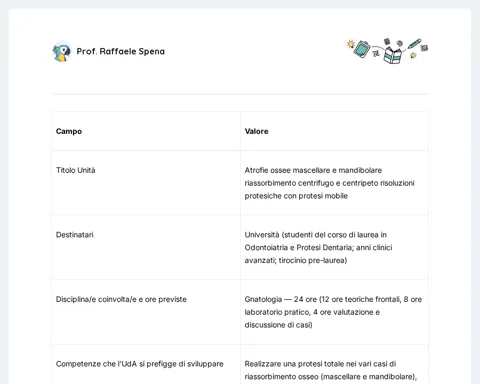Click the parrot avatar icon

pos(62,52)
